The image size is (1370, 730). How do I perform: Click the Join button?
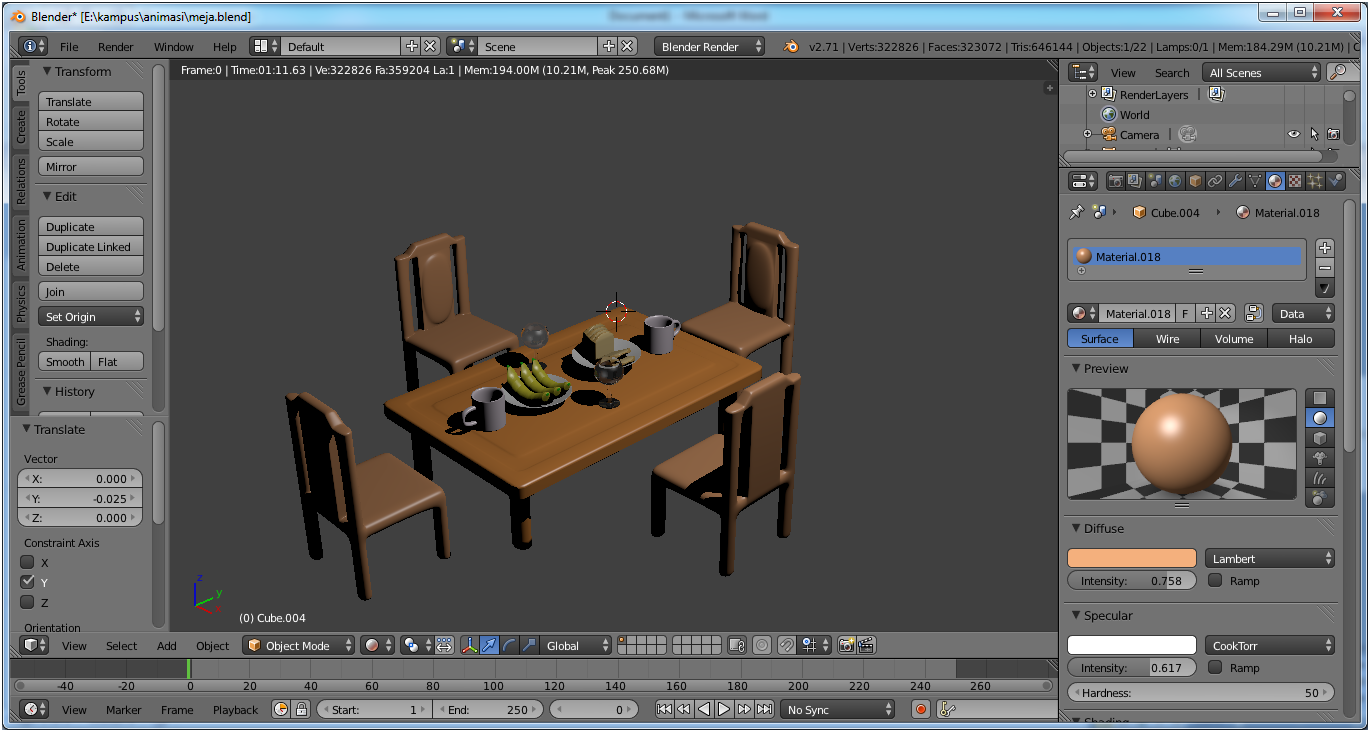(x=91, y=292)
